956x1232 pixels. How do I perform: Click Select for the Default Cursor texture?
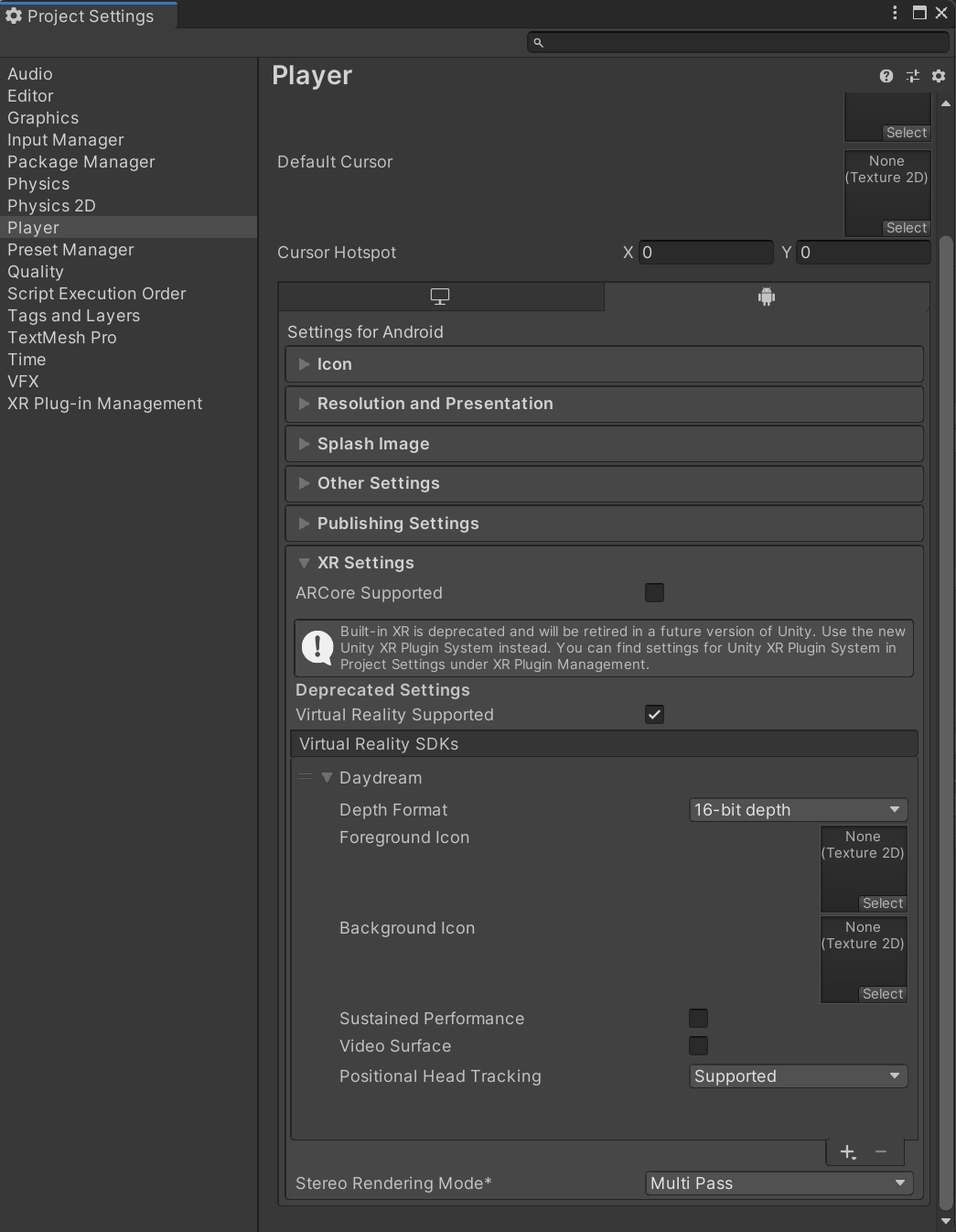pos(907,228)
